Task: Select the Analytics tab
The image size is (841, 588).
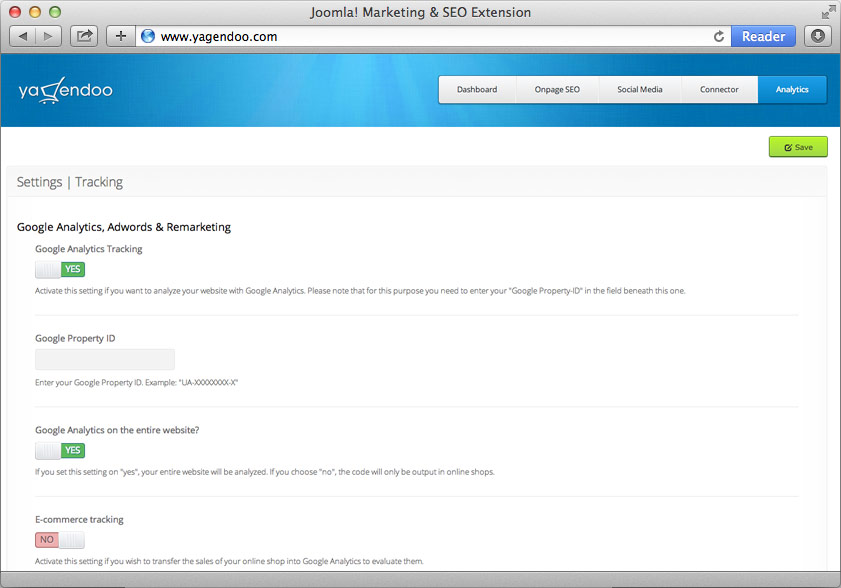Action: click(792, 90)
